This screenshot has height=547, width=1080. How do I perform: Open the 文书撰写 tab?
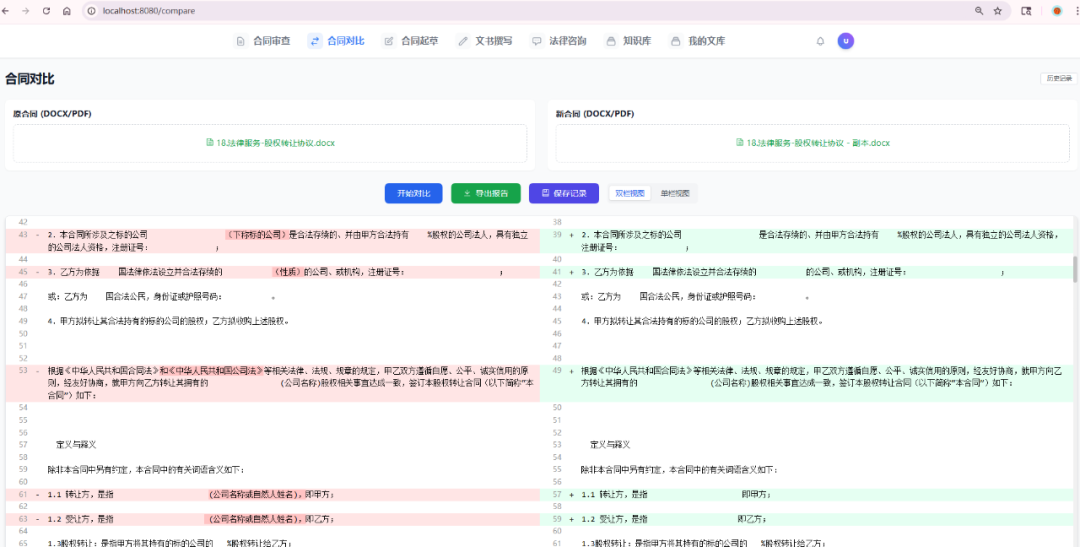click(485, 41)
